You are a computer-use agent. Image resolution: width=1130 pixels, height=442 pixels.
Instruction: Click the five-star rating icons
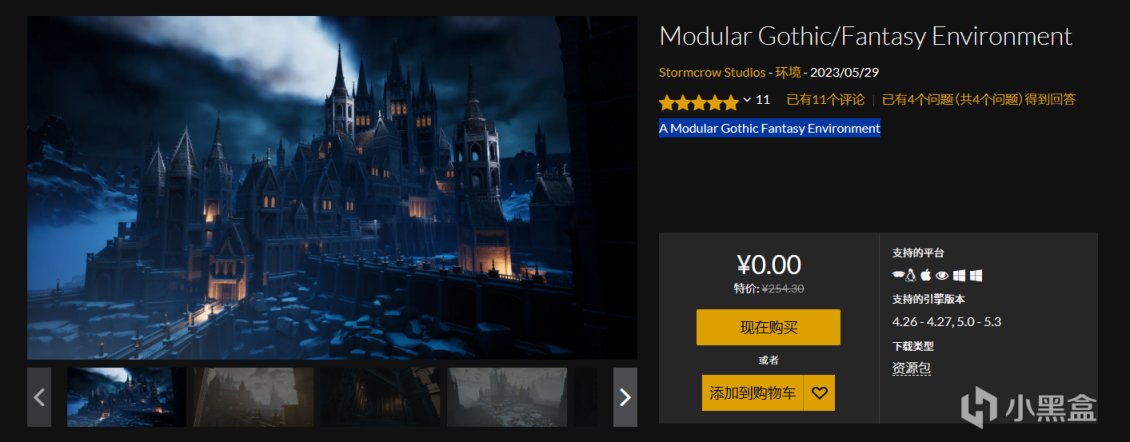pos(698,102)
